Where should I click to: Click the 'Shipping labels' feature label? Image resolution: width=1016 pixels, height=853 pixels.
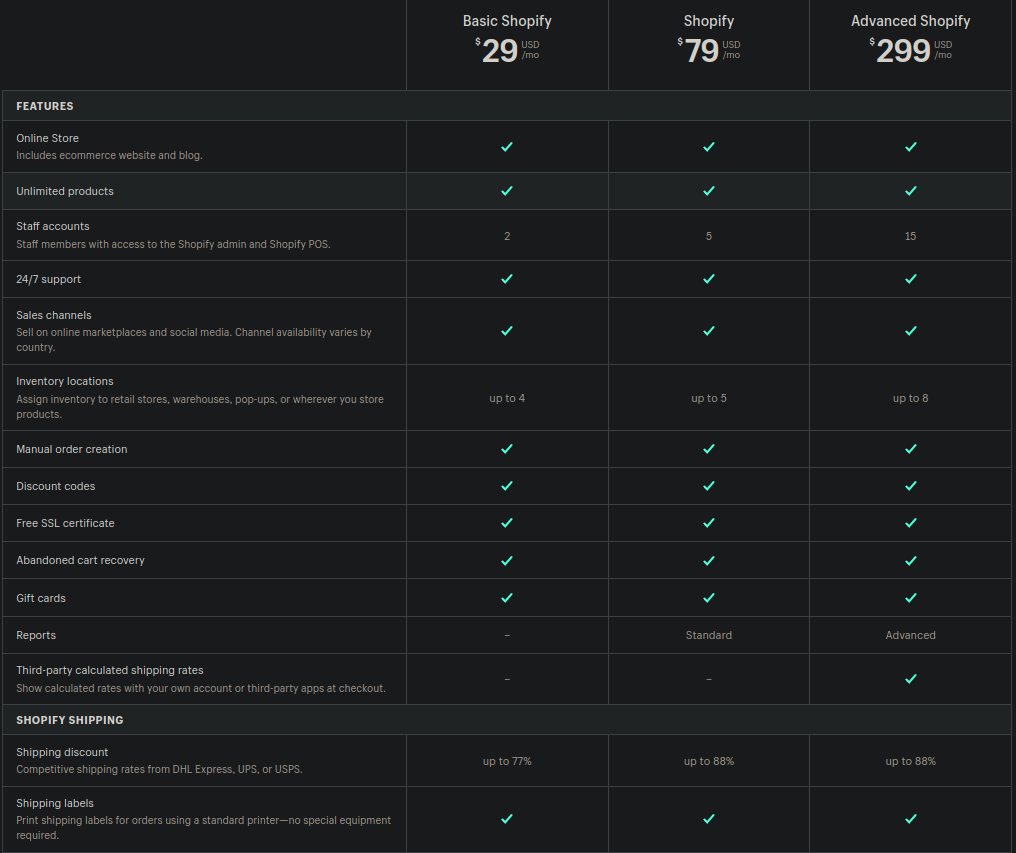[55, 804]
